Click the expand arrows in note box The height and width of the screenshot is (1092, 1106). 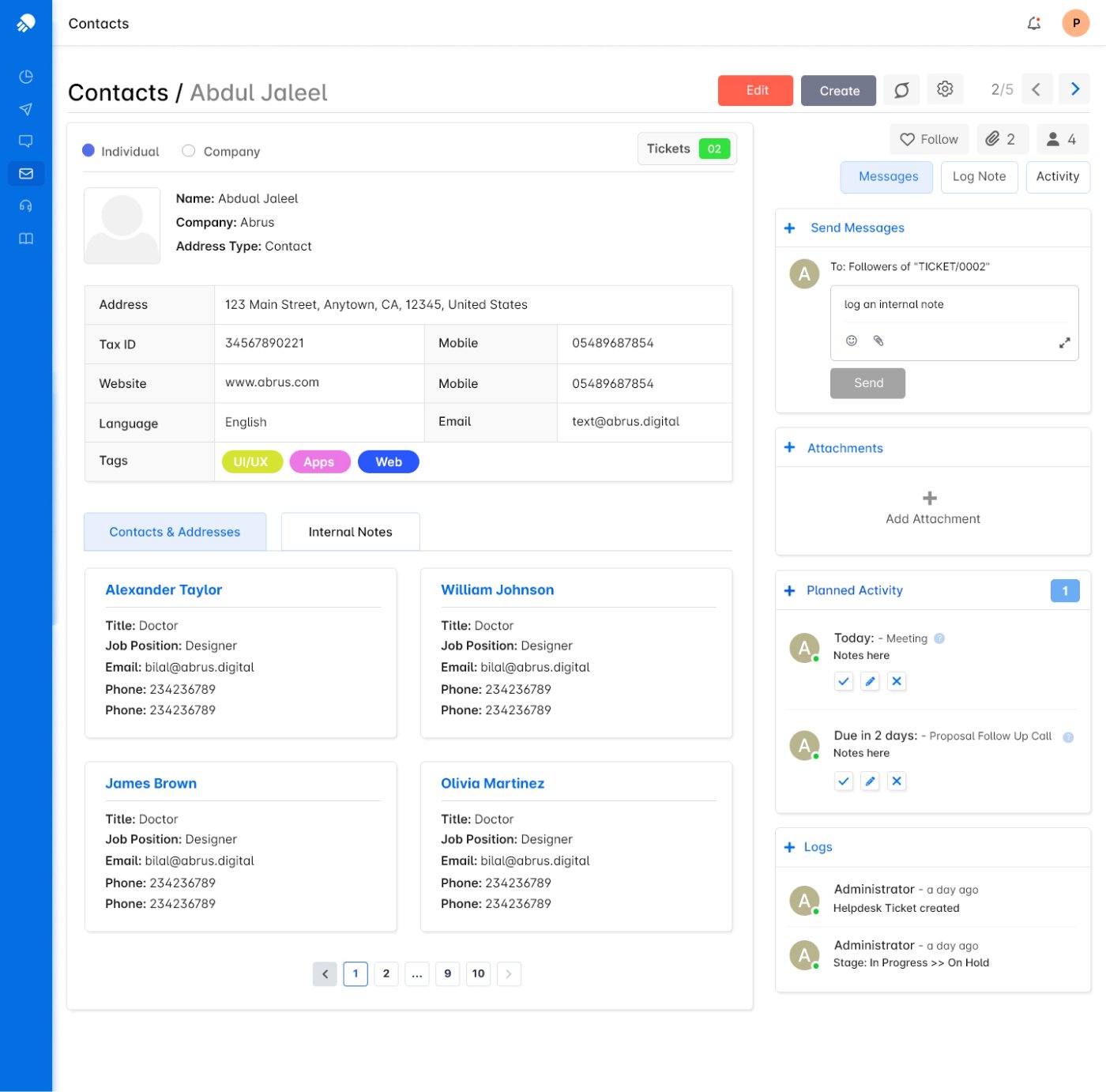(x=1064, y=343)
